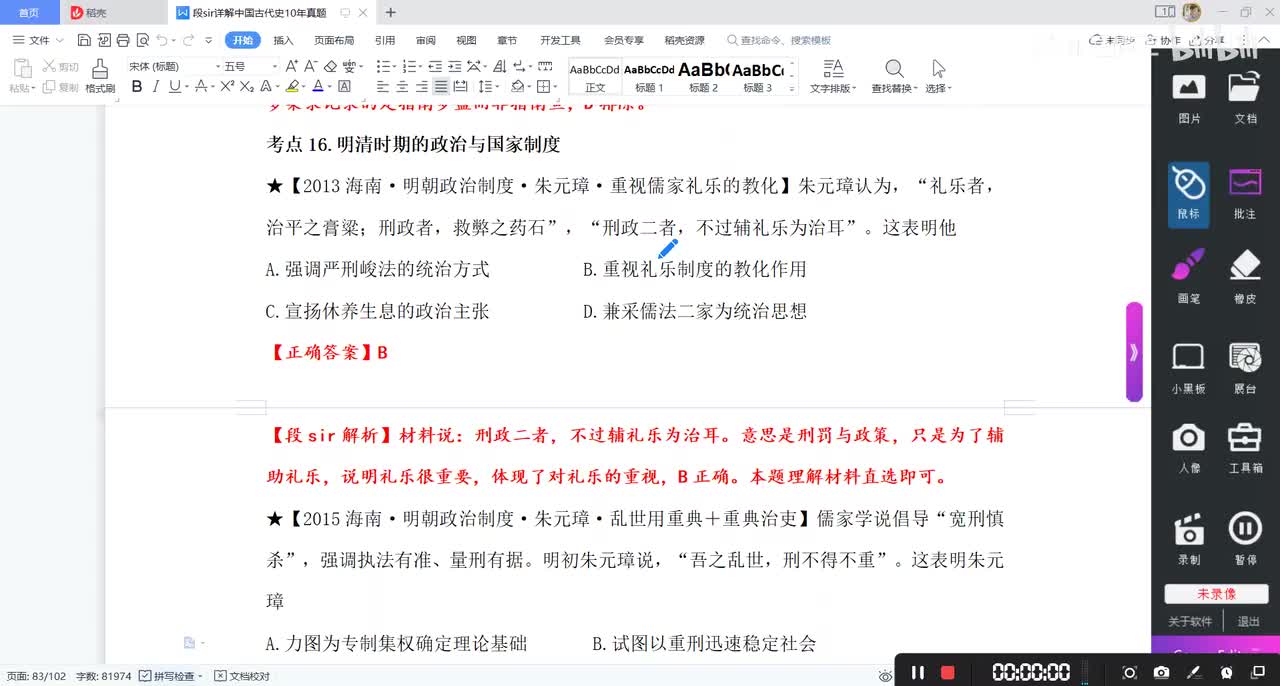
Task: Clear formatting with the eraser icon
Action: click(x=330, y=66)
